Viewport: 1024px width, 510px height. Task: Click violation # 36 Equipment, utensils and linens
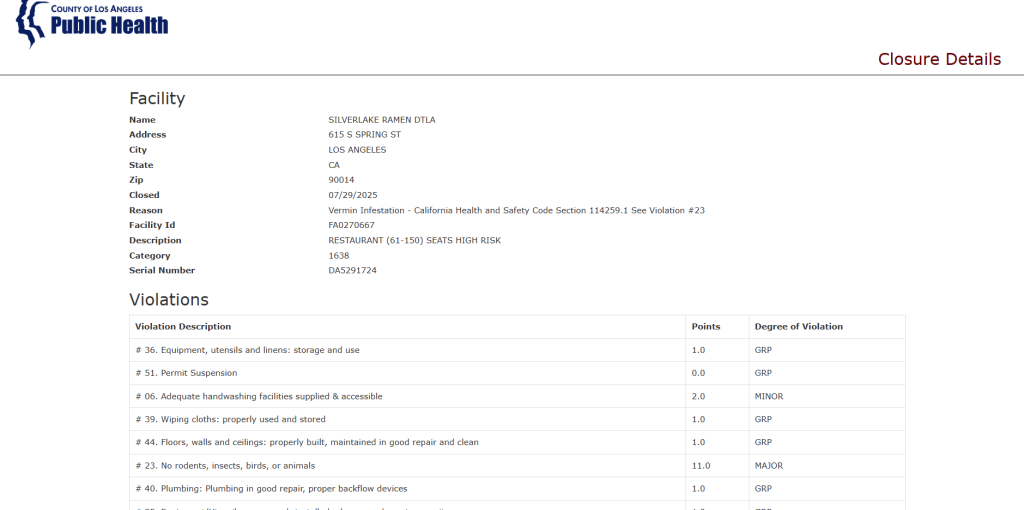248,350
